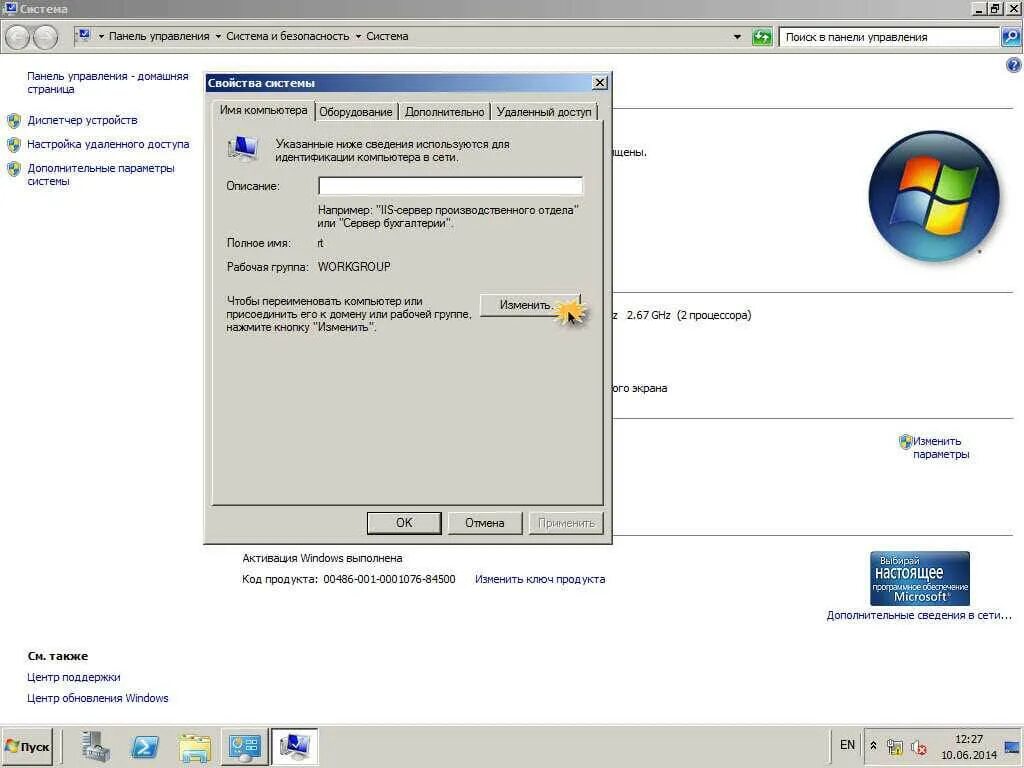Switch to Дополнительно tab
1024x768 pixels.
pyautogui.click(x=444, y=112)
